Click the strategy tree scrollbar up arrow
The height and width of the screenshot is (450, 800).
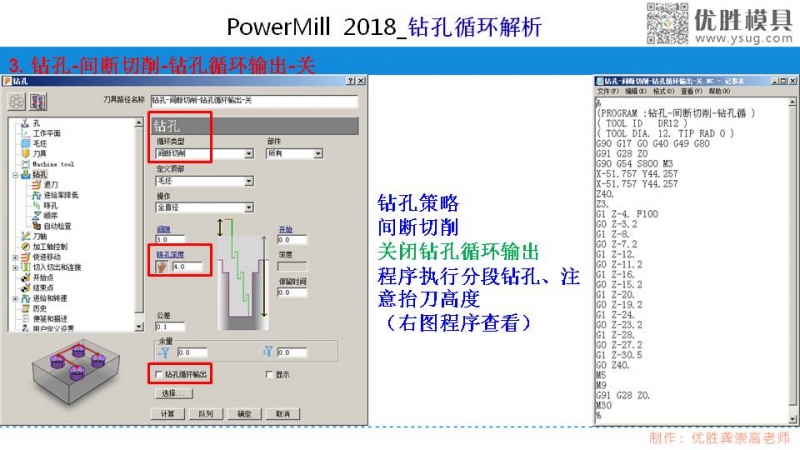coord(139,123)
